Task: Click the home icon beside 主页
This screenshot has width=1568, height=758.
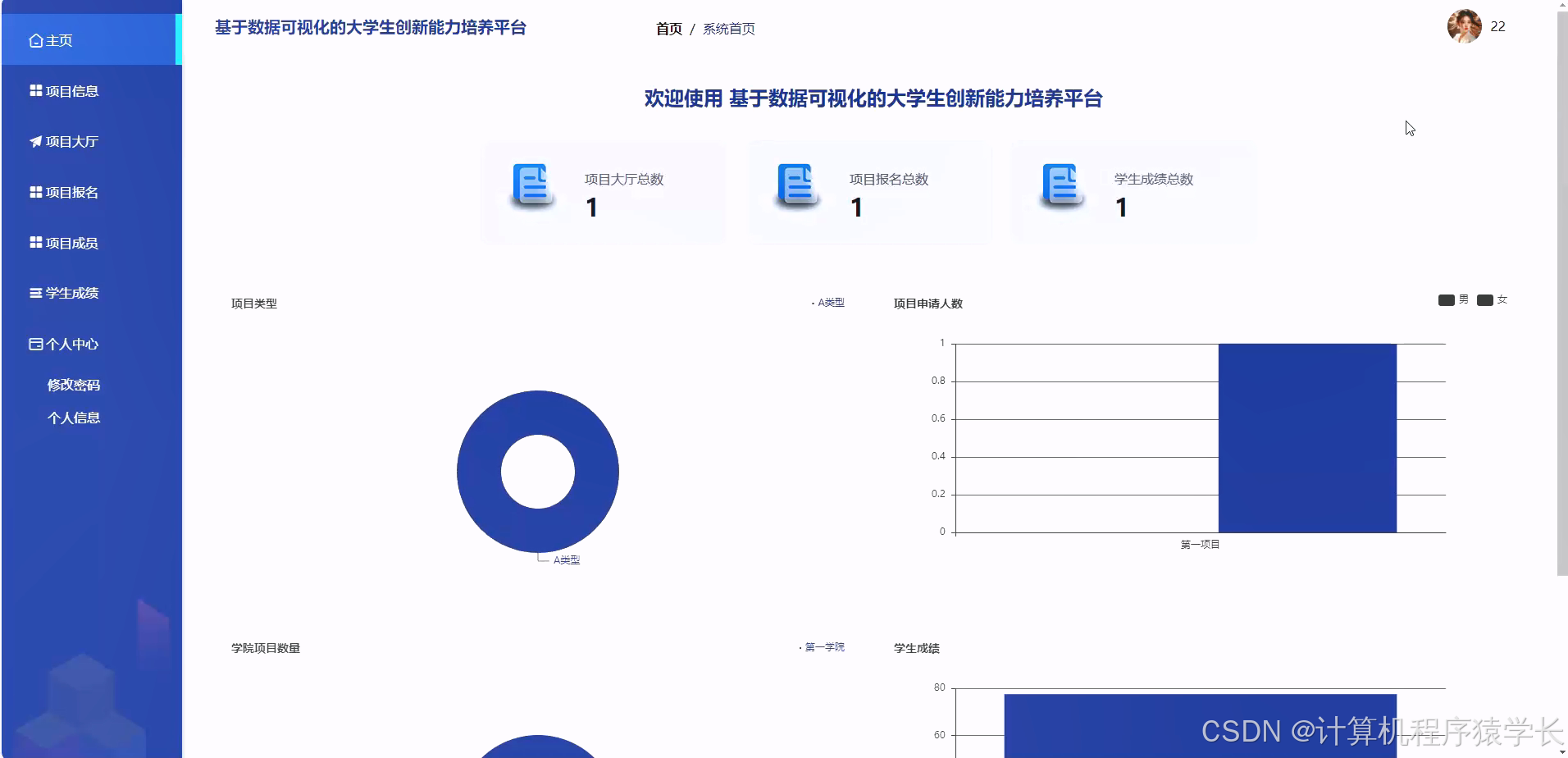Action: [x=36, y=40]
